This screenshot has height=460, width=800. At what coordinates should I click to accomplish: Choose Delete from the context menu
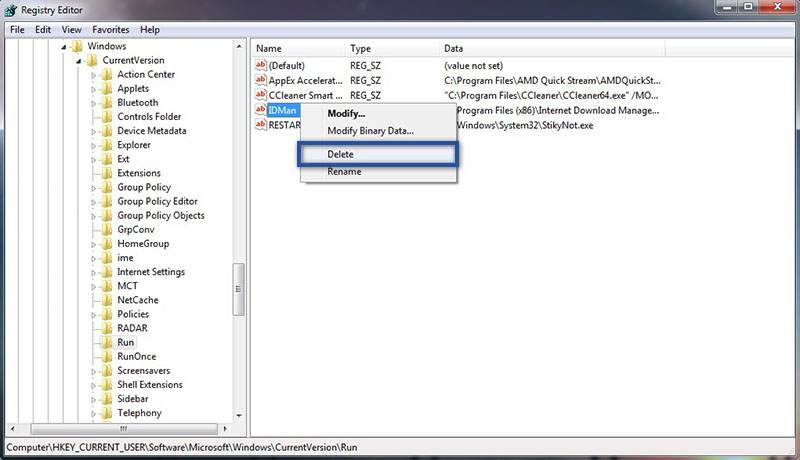pos(378,154)
